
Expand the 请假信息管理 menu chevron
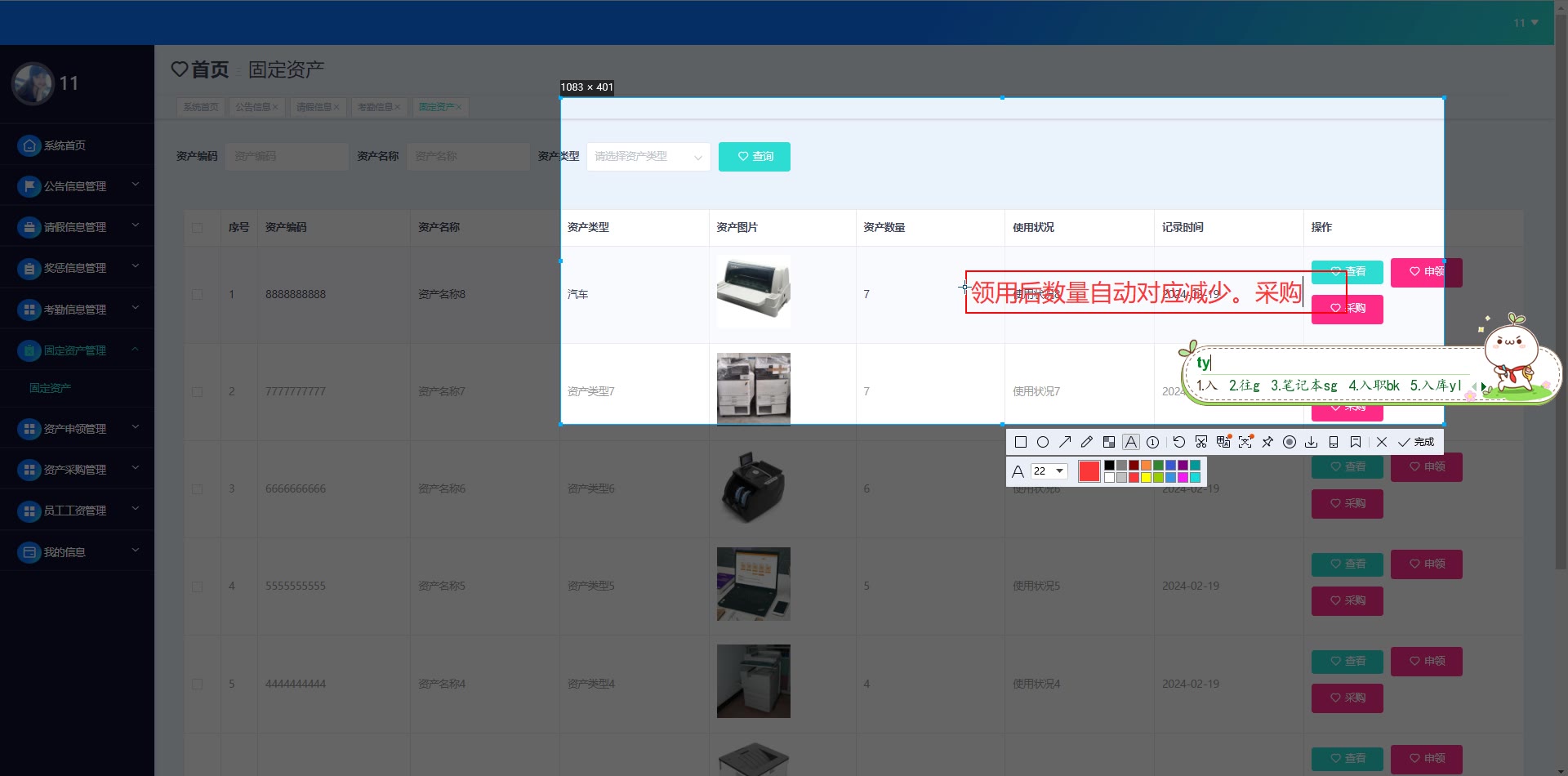pos(136,225)
